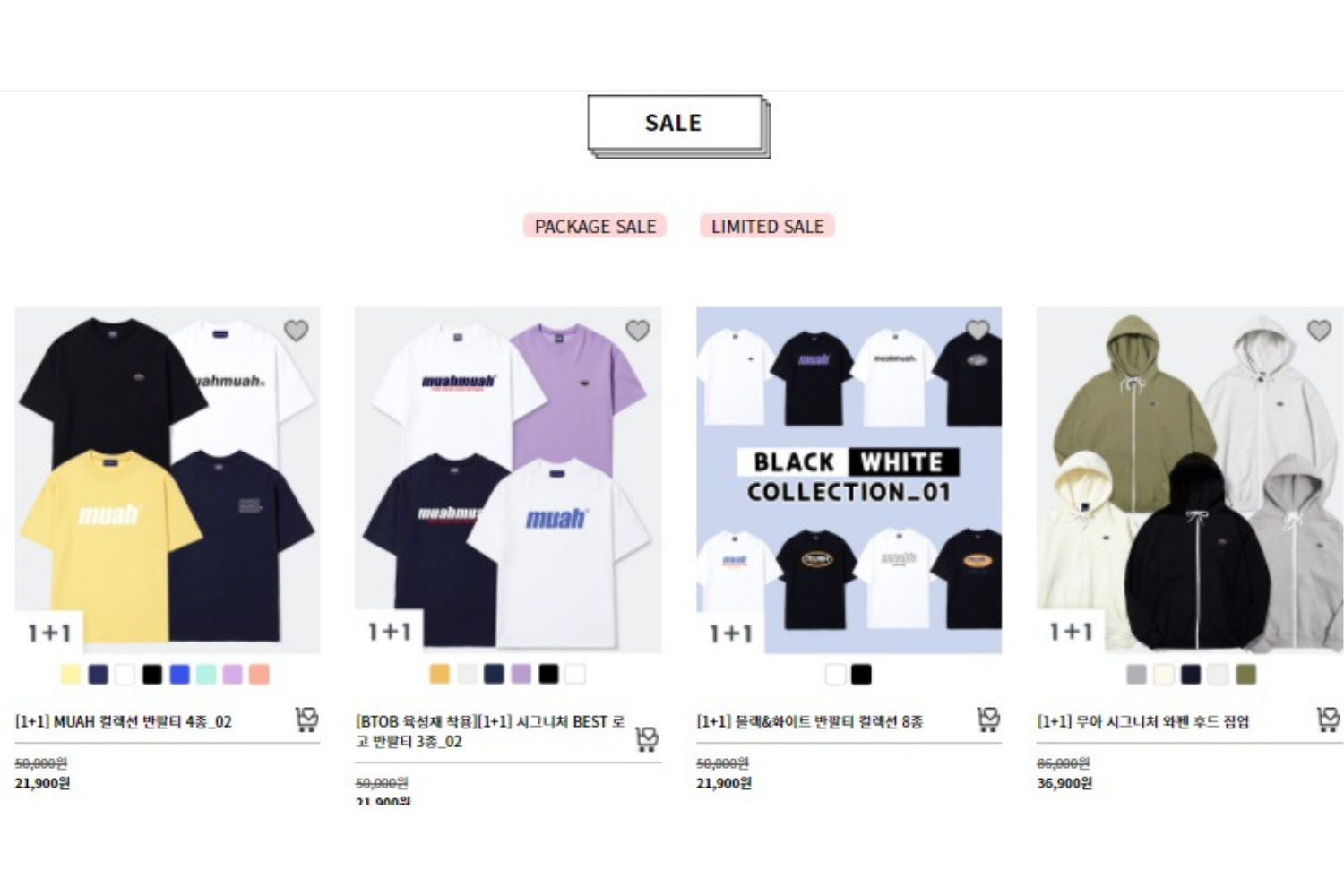Image resolution: width=1344 pixels, height=896 pixels.
Task: Open the [1+1] MUAH collection product title link
Action: coord(124,721)
